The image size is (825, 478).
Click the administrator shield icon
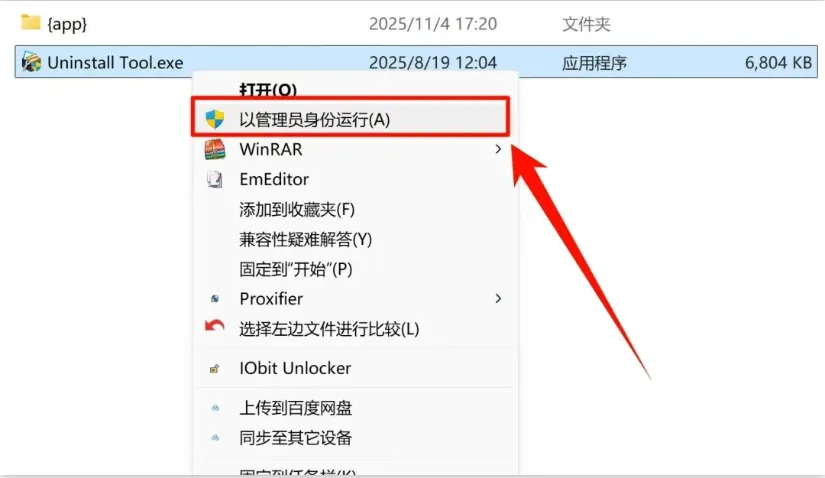[x=215, y=119]
